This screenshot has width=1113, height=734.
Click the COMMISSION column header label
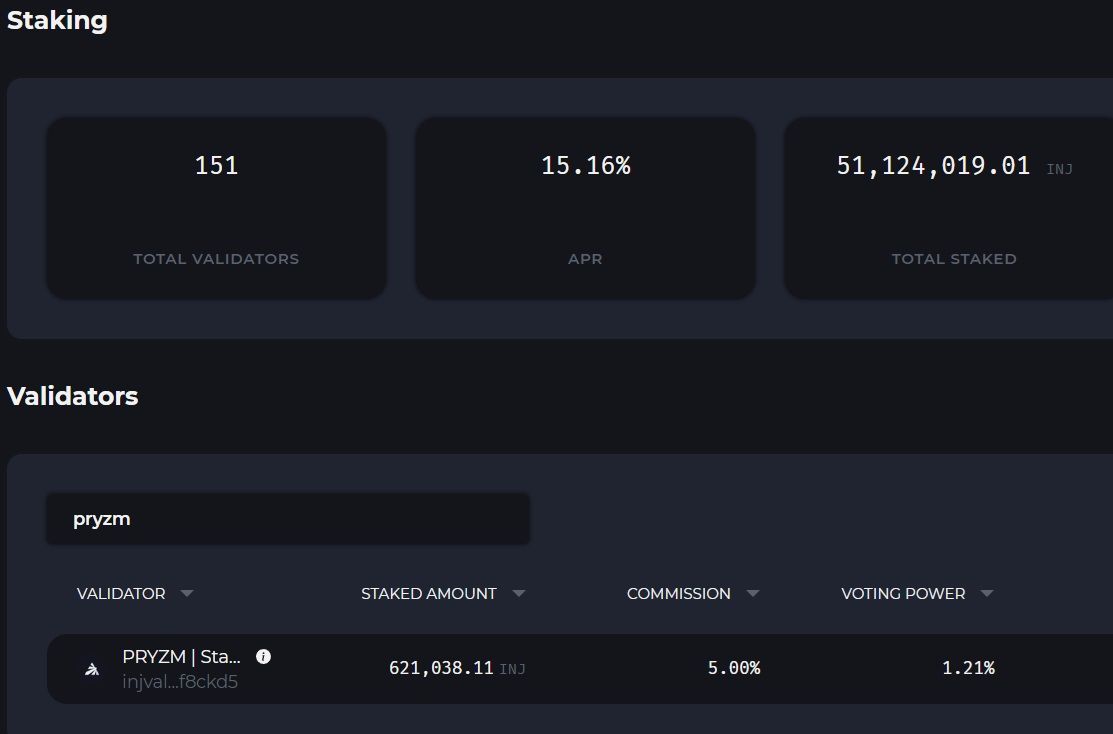(679, 593)
